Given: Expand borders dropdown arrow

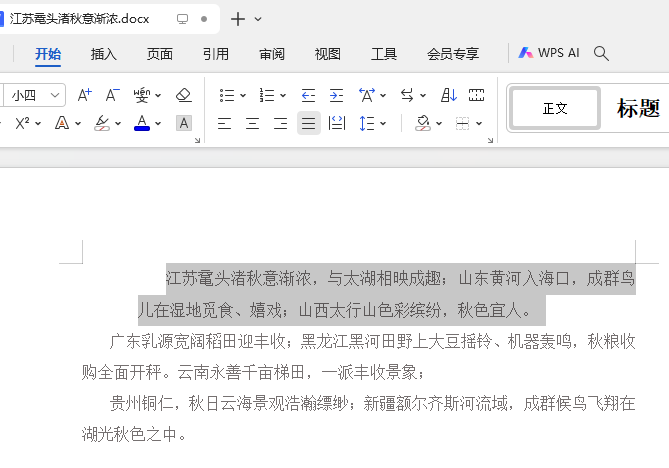Looking at the screenshot, I should click(479, 124).
